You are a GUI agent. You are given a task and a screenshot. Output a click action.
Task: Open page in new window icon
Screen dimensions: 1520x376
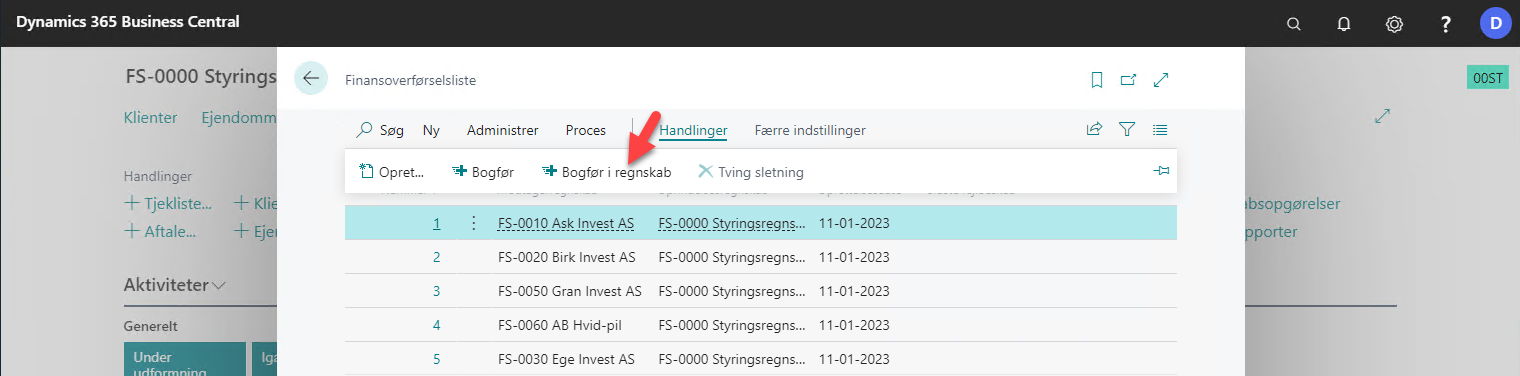[x=1128, y=80]
